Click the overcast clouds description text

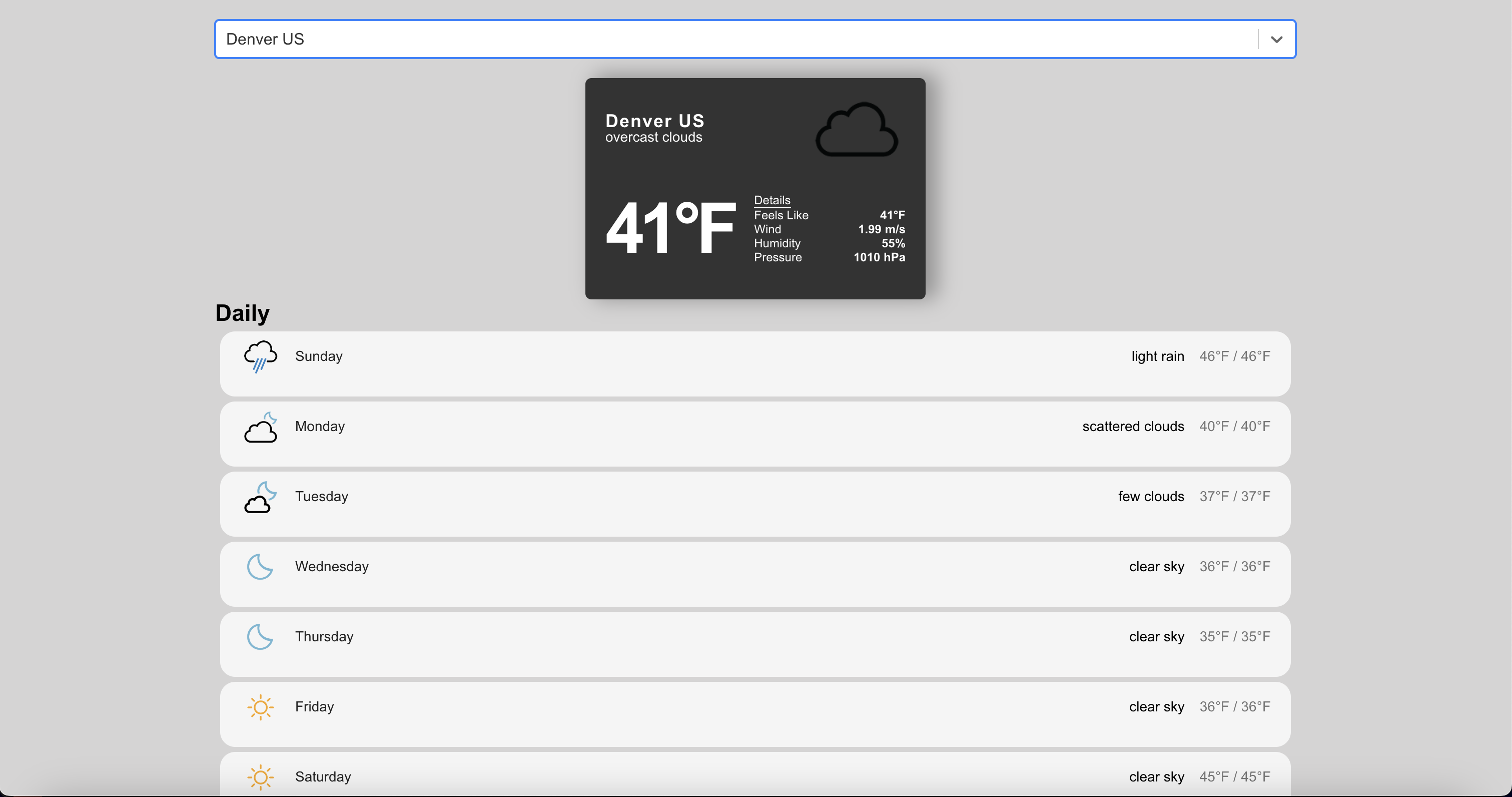click(x=653, y=138)
